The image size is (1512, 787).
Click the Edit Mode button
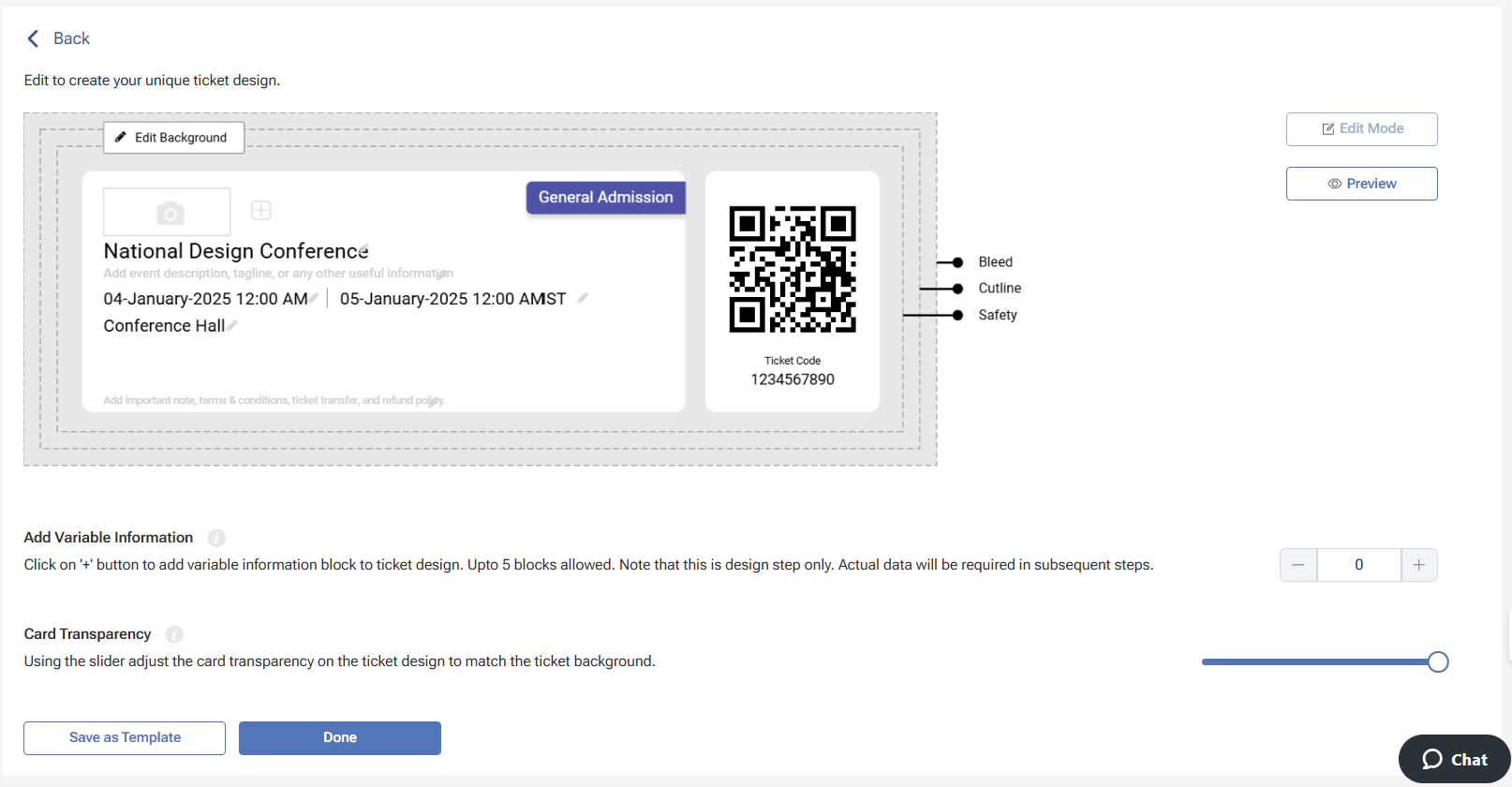coord(1361,129)
